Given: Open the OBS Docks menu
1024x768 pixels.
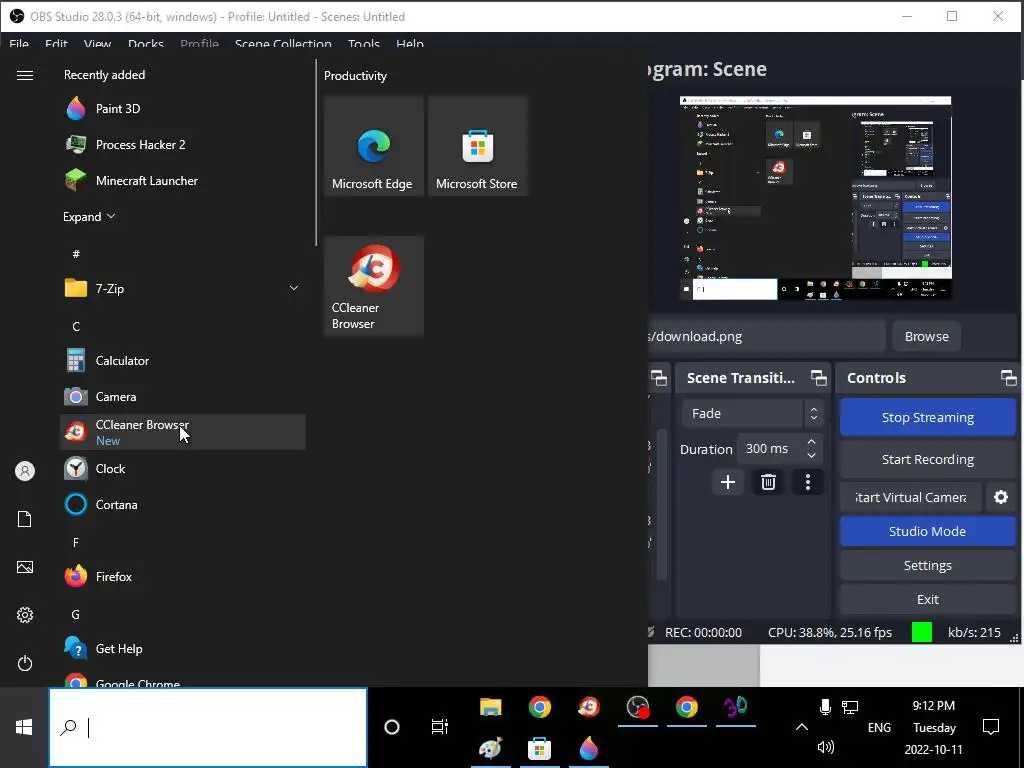Looking at the screenshot, I should (x=146, y=44).
